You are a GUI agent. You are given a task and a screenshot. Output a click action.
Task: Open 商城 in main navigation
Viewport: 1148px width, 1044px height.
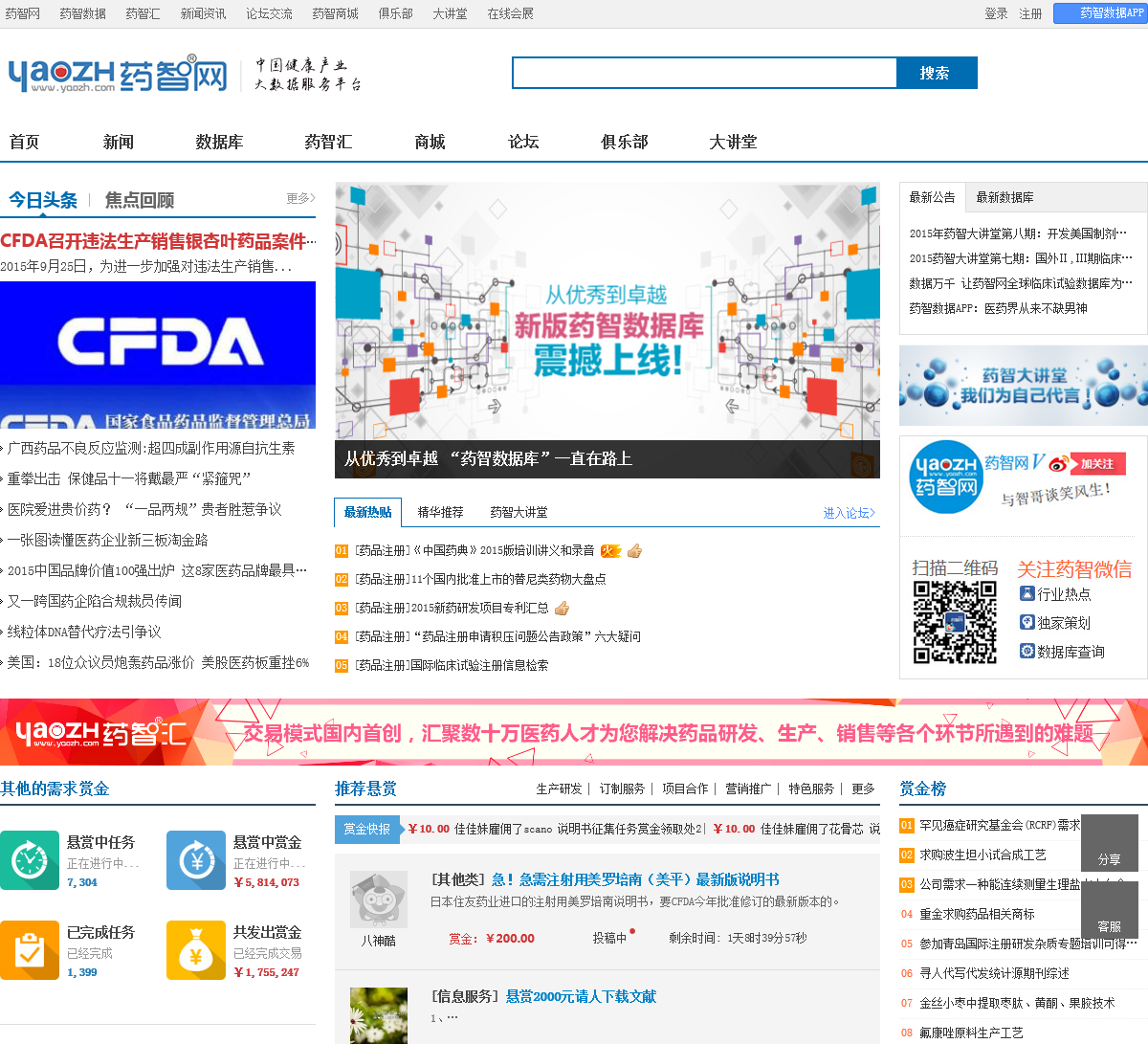point(430,142)
